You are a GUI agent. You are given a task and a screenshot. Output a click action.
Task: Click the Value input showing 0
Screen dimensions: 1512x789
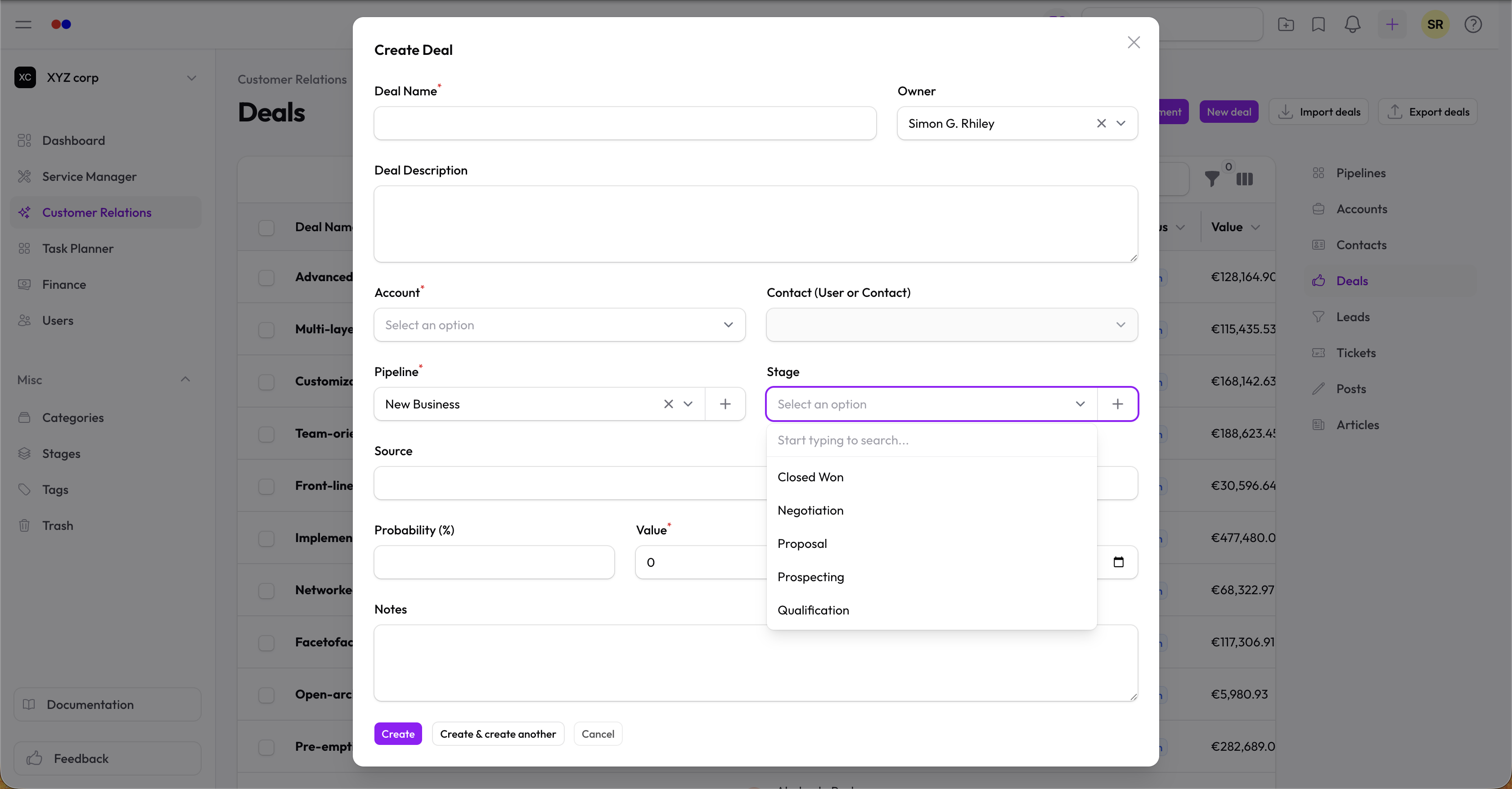[x=701, y=563]
